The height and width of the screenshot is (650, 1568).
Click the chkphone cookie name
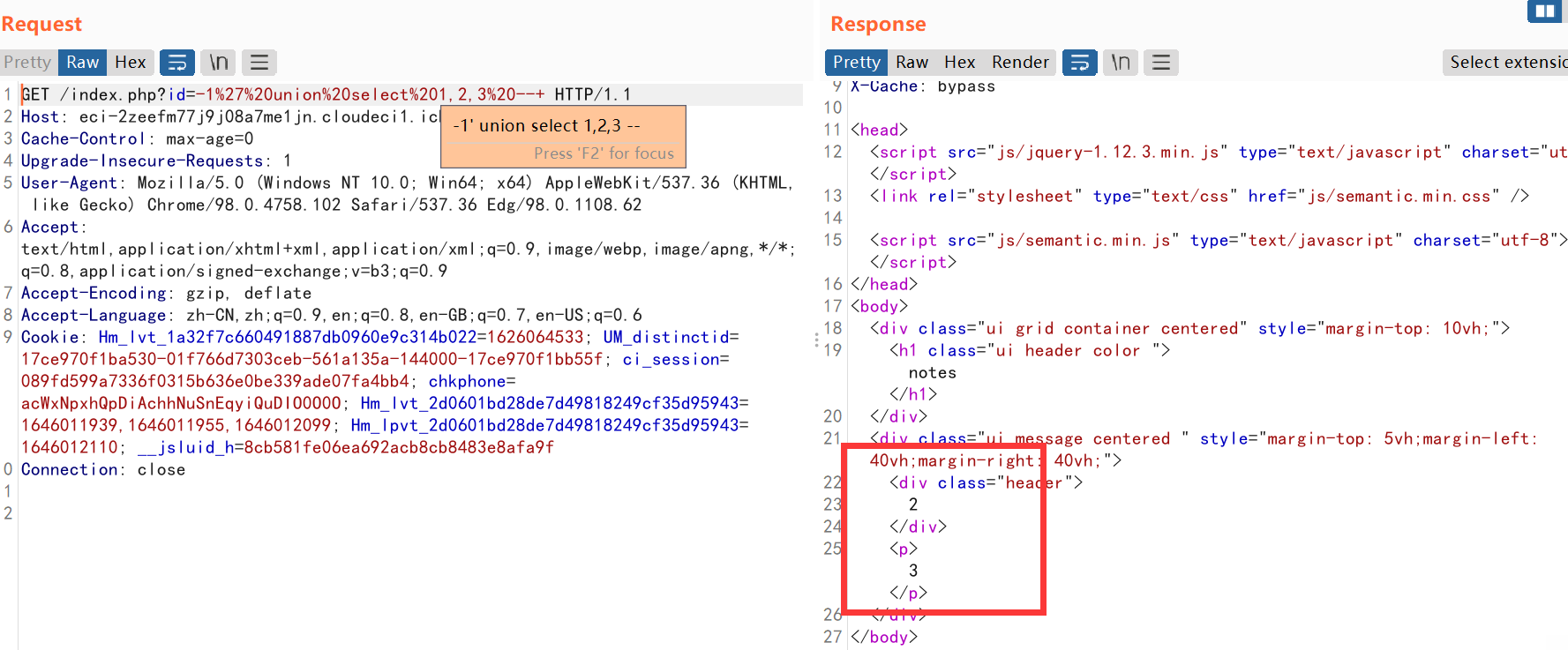coord(467,381)
